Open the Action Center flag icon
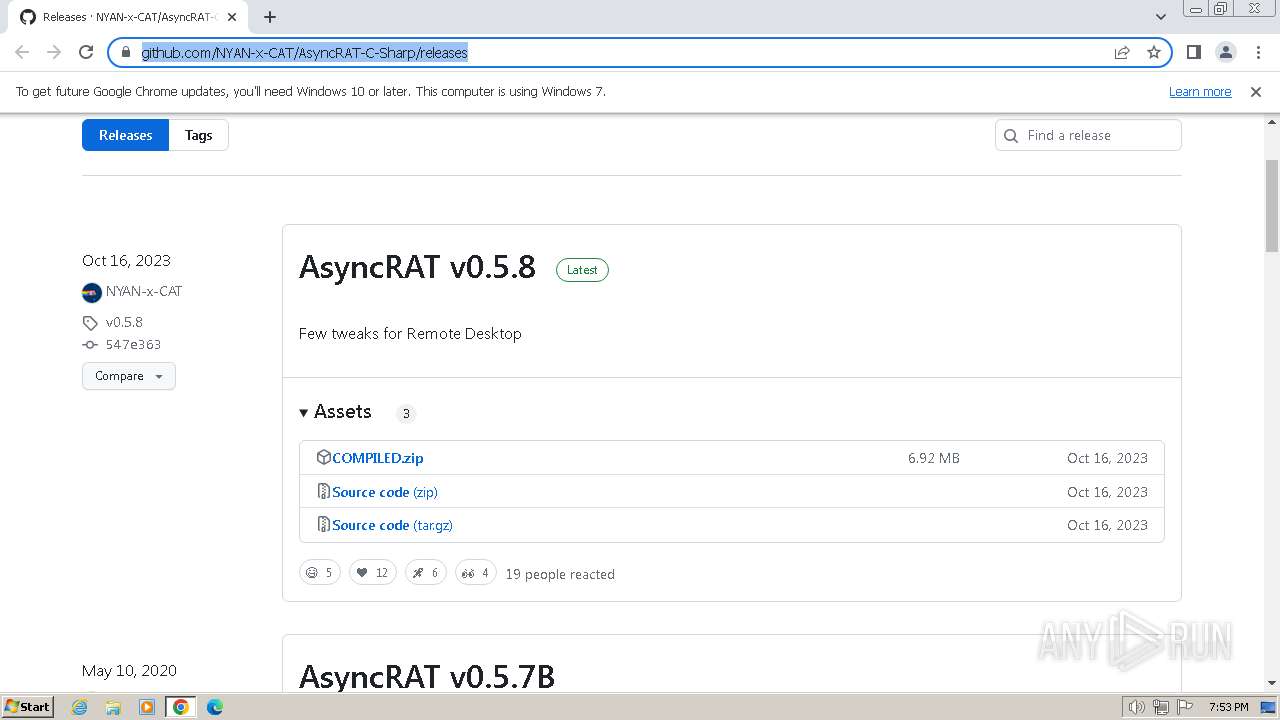1280x720 pixels. pos(1185,707)
